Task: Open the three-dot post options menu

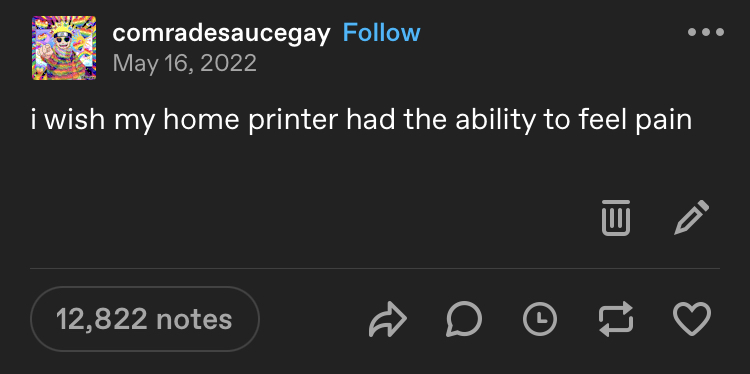Action: (x=706, y=33)
